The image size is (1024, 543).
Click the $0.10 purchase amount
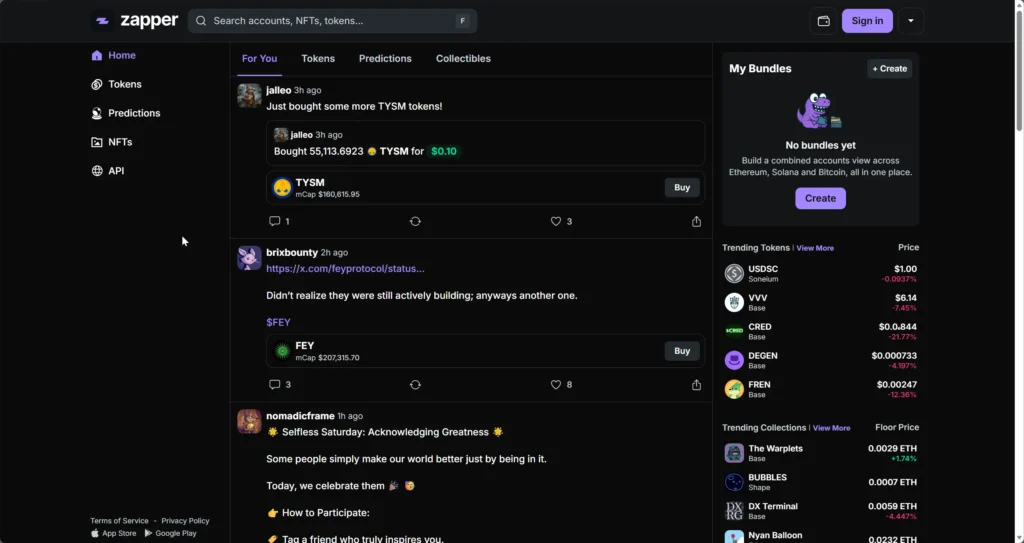coord(444,151)
